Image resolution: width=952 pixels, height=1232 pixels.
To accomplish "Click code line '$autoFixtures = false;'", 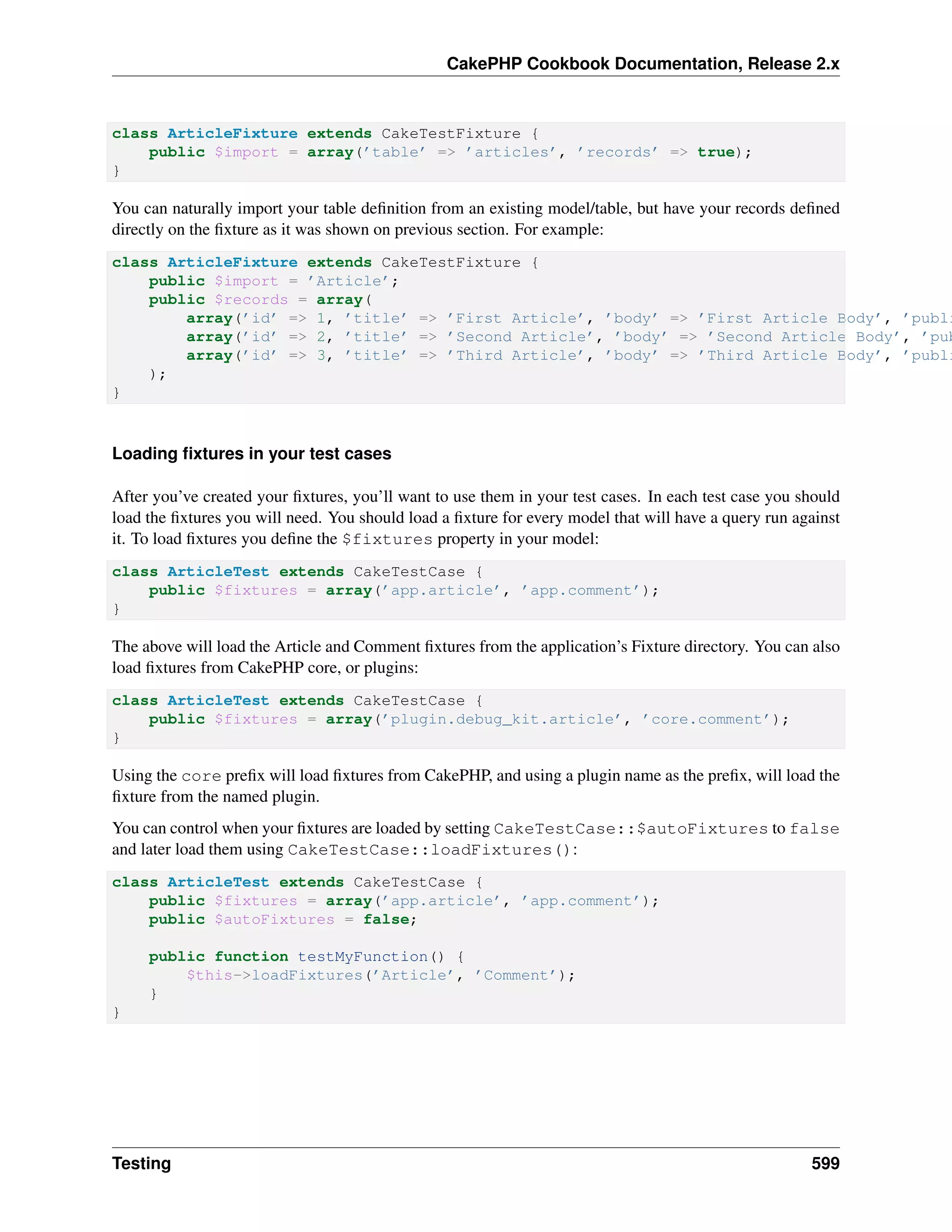I will 316,920.
